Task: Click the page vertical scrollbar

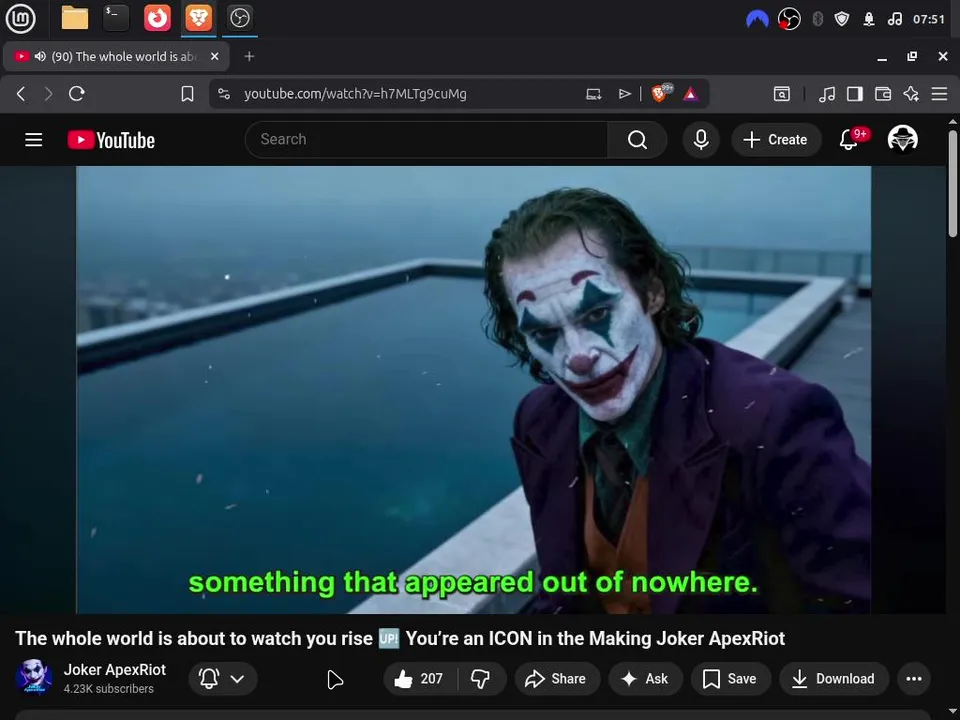Action: (953, 184)
